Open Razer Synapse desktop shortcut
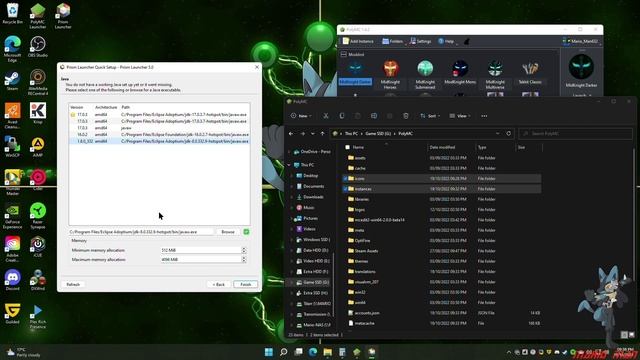The image size is (640, 360). 38,216
